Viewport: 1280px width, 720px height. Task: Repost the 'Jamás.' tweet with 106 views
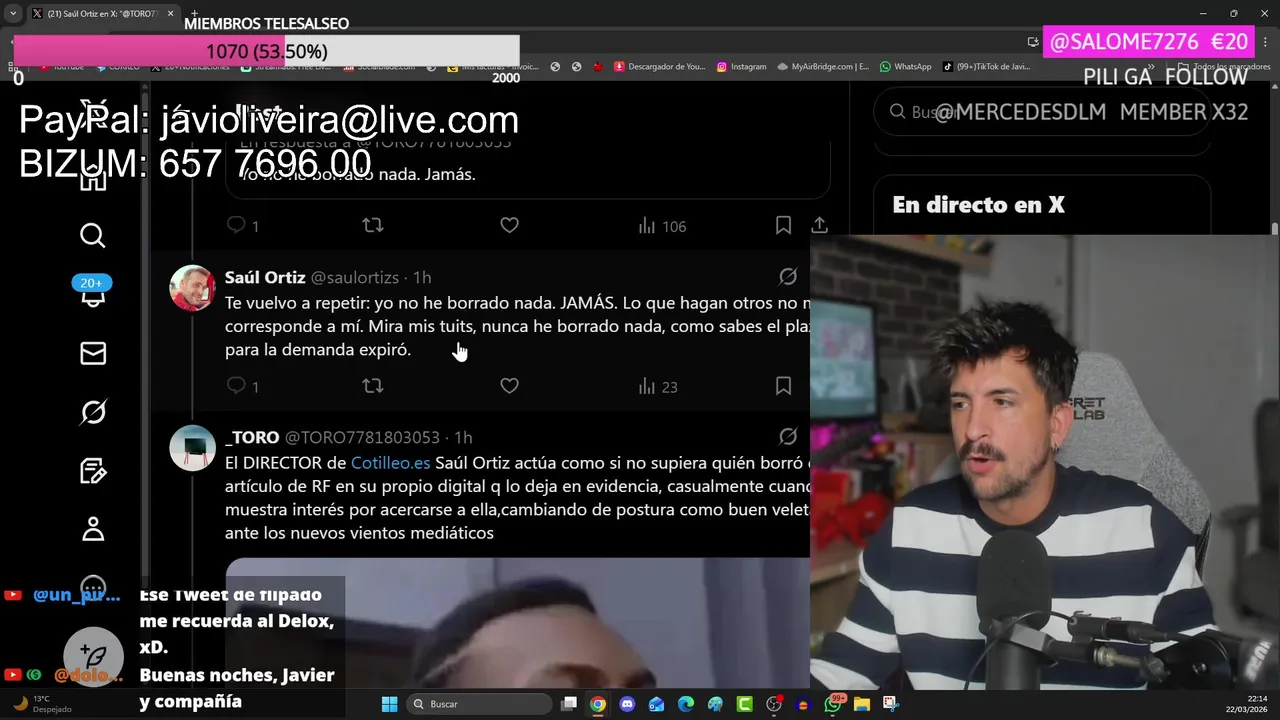coord(373,225)
